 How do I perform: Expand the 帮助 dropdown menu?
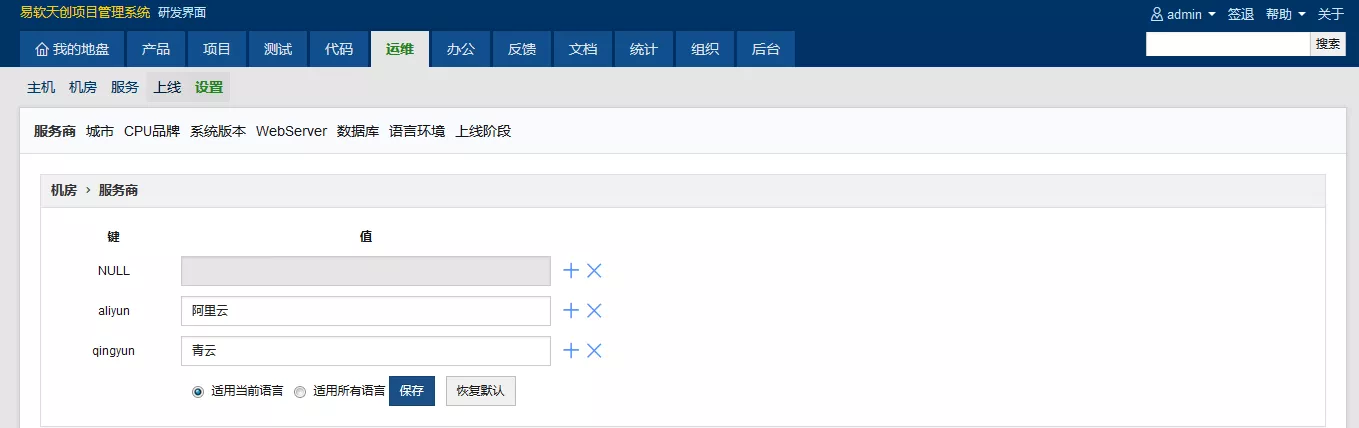1285,14
